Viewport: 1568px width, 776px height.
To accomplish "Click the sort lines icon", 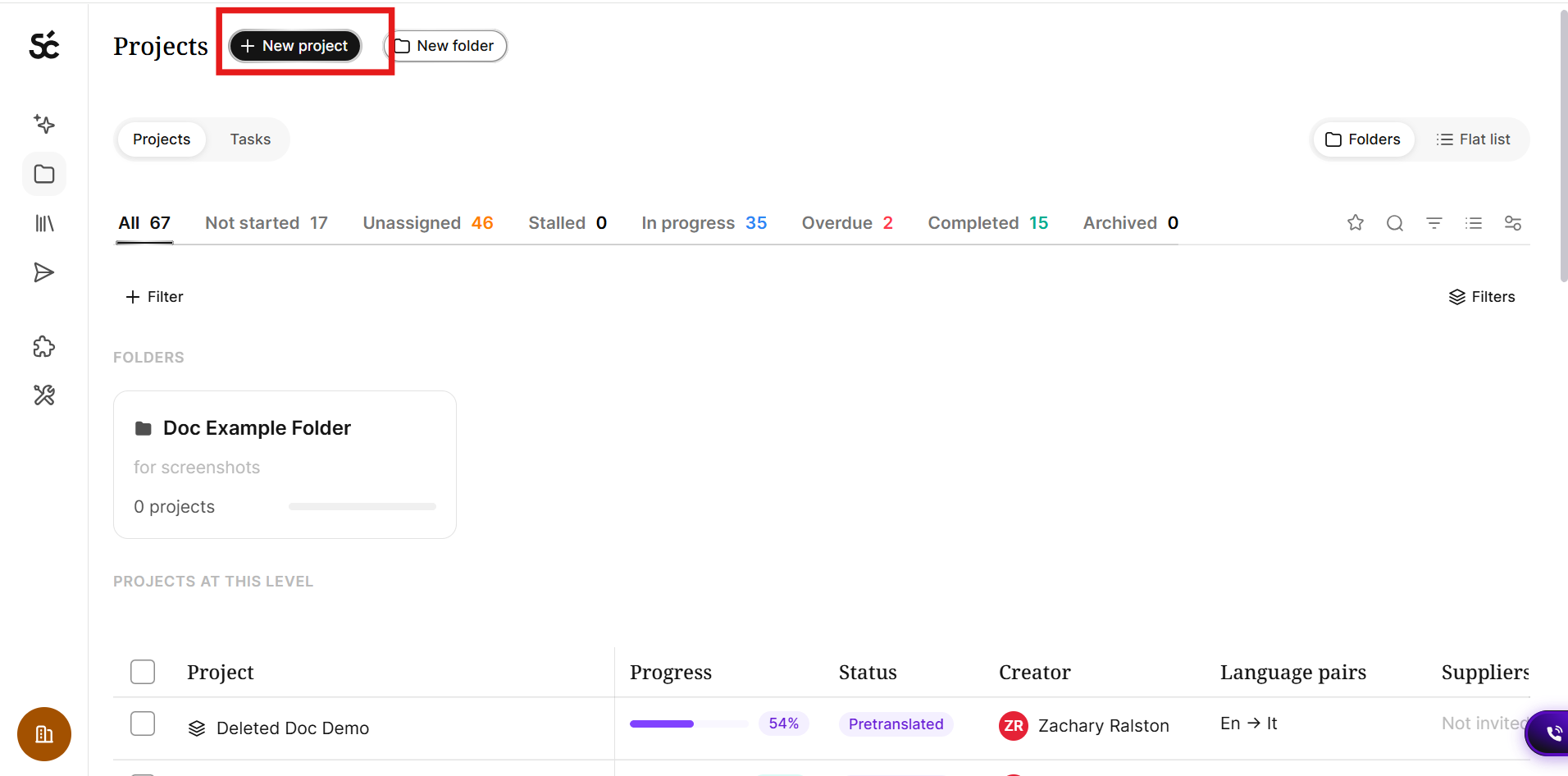I will tap(1434, 223).
